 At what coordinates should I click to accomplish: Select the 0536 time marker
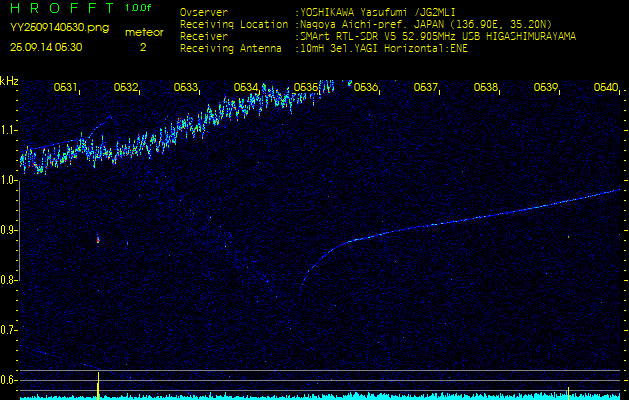point(366,88)
